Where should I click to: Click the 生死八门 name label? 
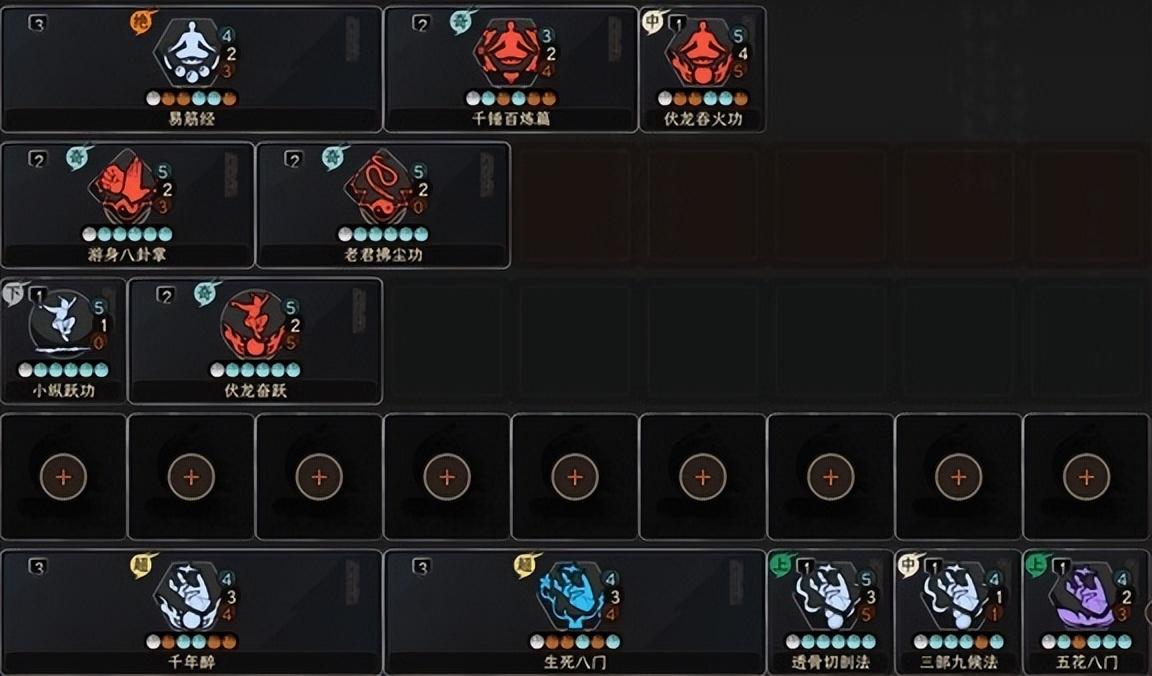coord(575,662)
